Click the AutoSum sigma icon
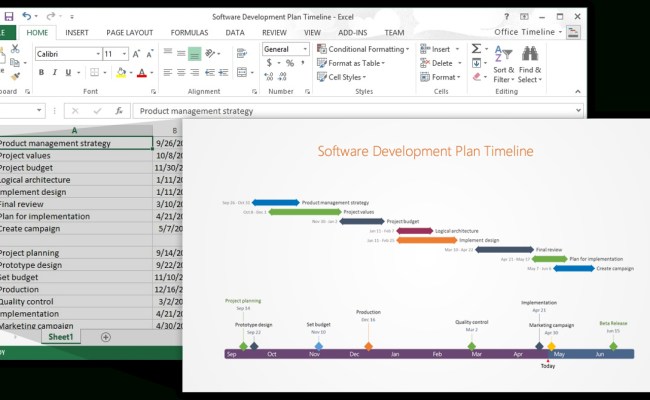Image resolution: width=650 pixels, height=400 pixels. [x=476, y=49]
